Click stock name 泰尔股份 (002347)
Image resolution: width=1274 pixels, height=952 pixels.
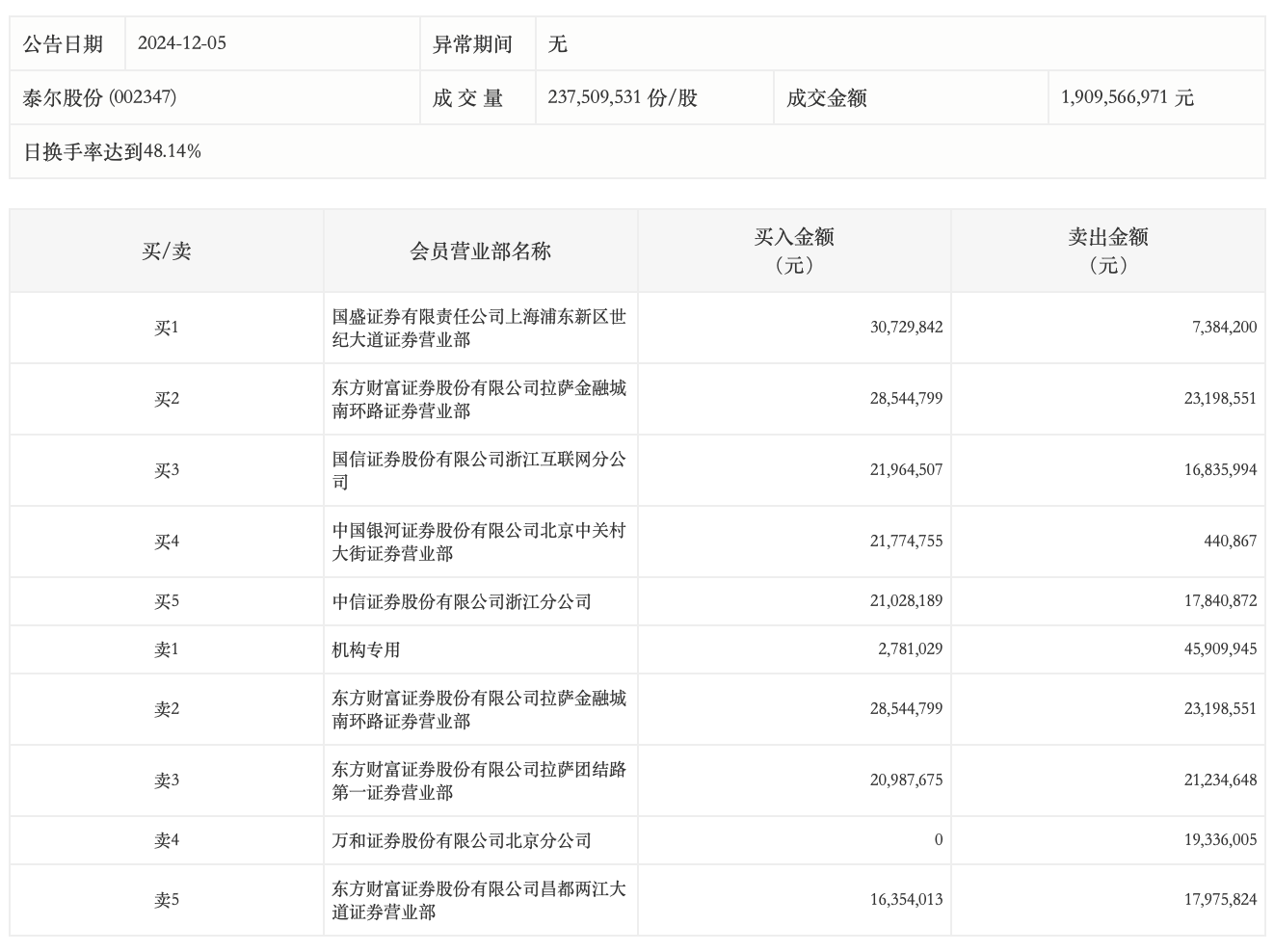tap(99, 97)
